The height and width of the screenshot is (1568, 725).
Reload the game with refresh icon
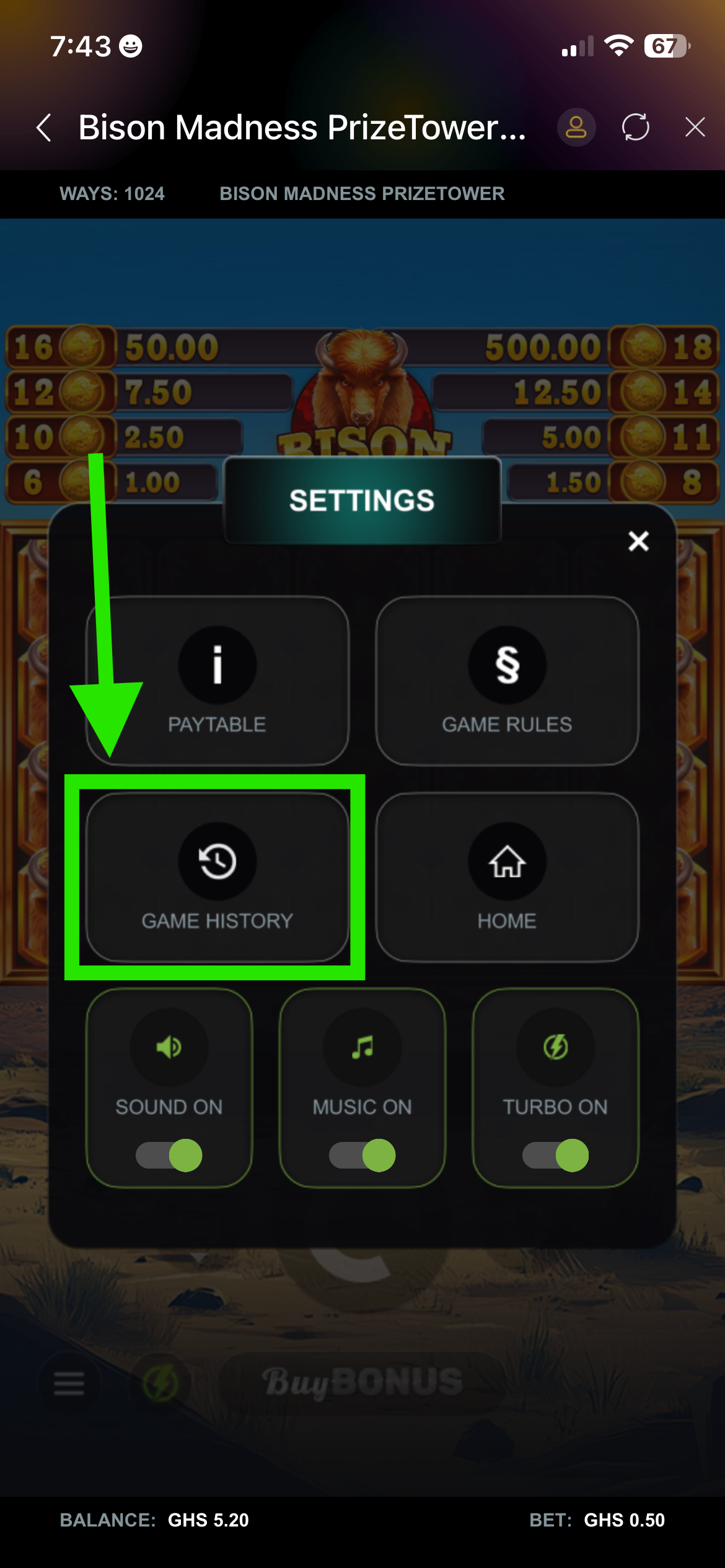pos(636,128)
